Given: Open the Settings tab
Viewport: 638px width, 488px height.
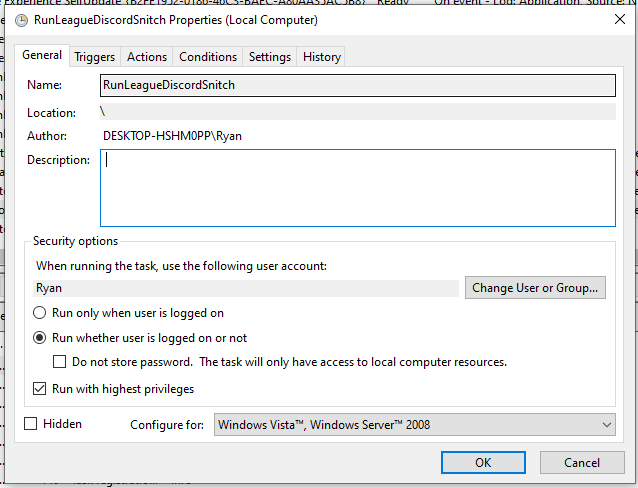Looking at the screenshot, I should 270,57.
